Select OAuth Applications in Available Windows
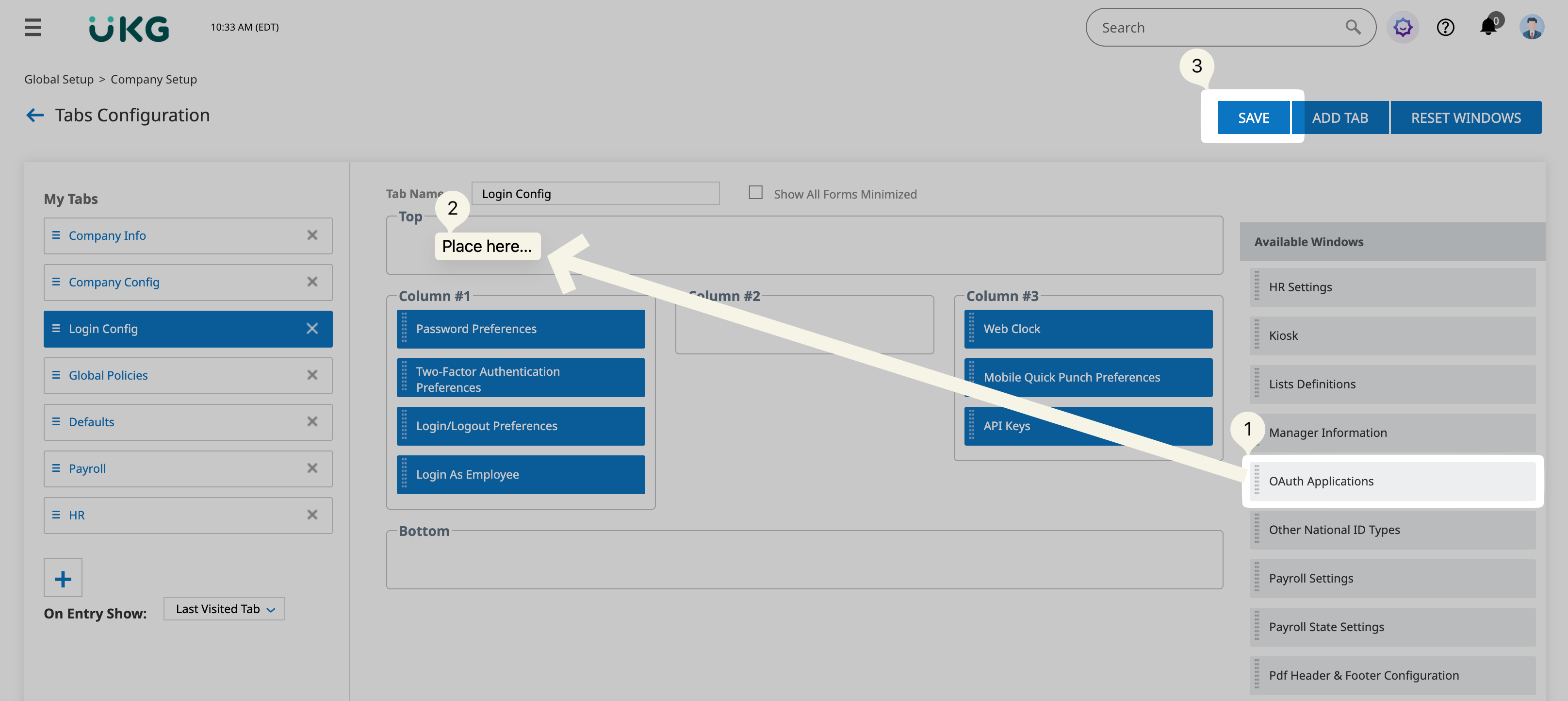The height and width of the screenshot is (701, 1568). coord(1321,481)
